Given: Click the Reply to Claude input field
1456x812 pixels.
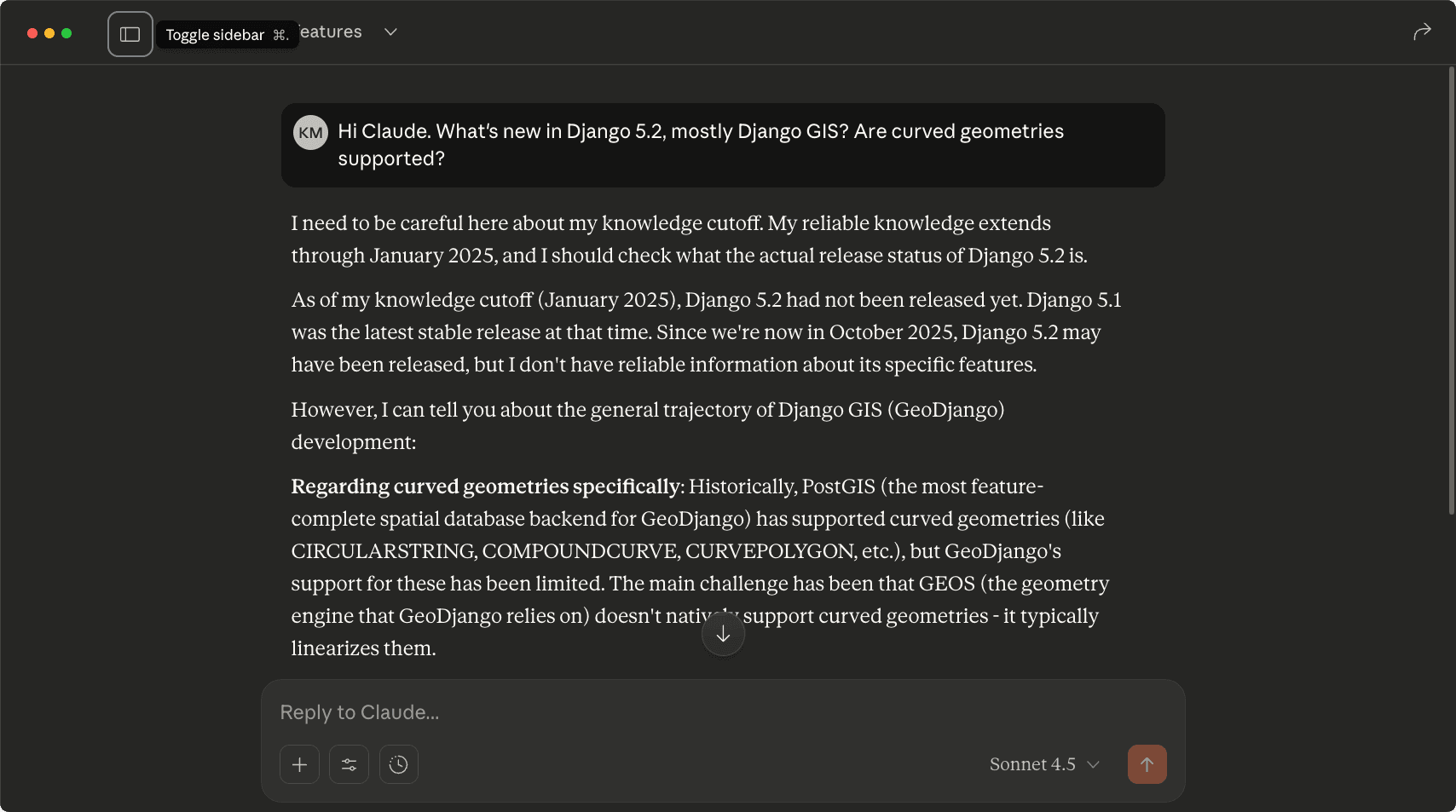Looking at the screenshot, I should [597, 712].
